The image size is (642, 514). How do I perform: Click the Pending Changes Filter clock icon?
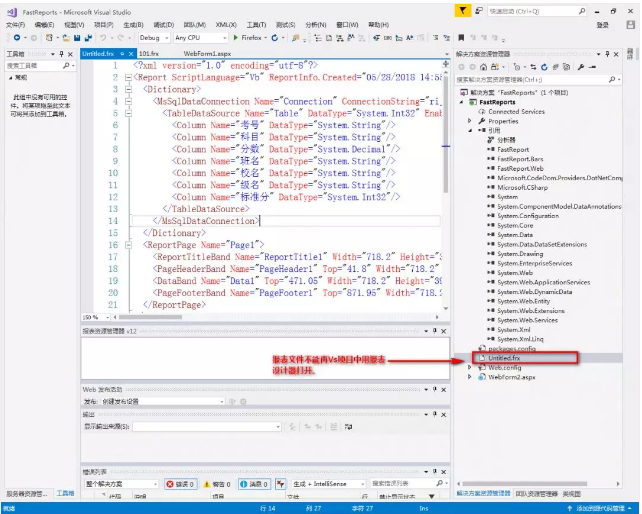pos(517,67)
